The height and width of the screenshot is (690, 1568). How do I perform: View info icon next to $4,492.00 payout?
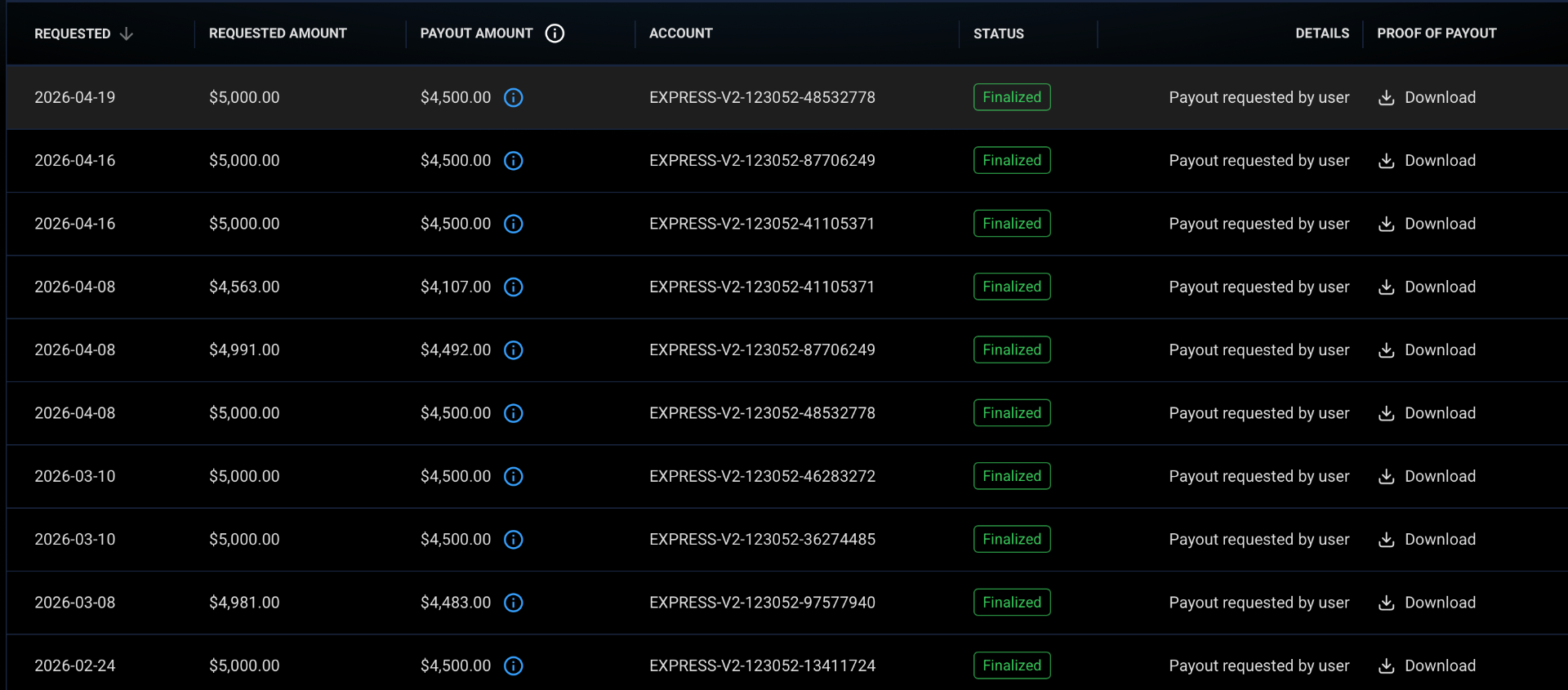pyautogui.click(x=513, y=350)
